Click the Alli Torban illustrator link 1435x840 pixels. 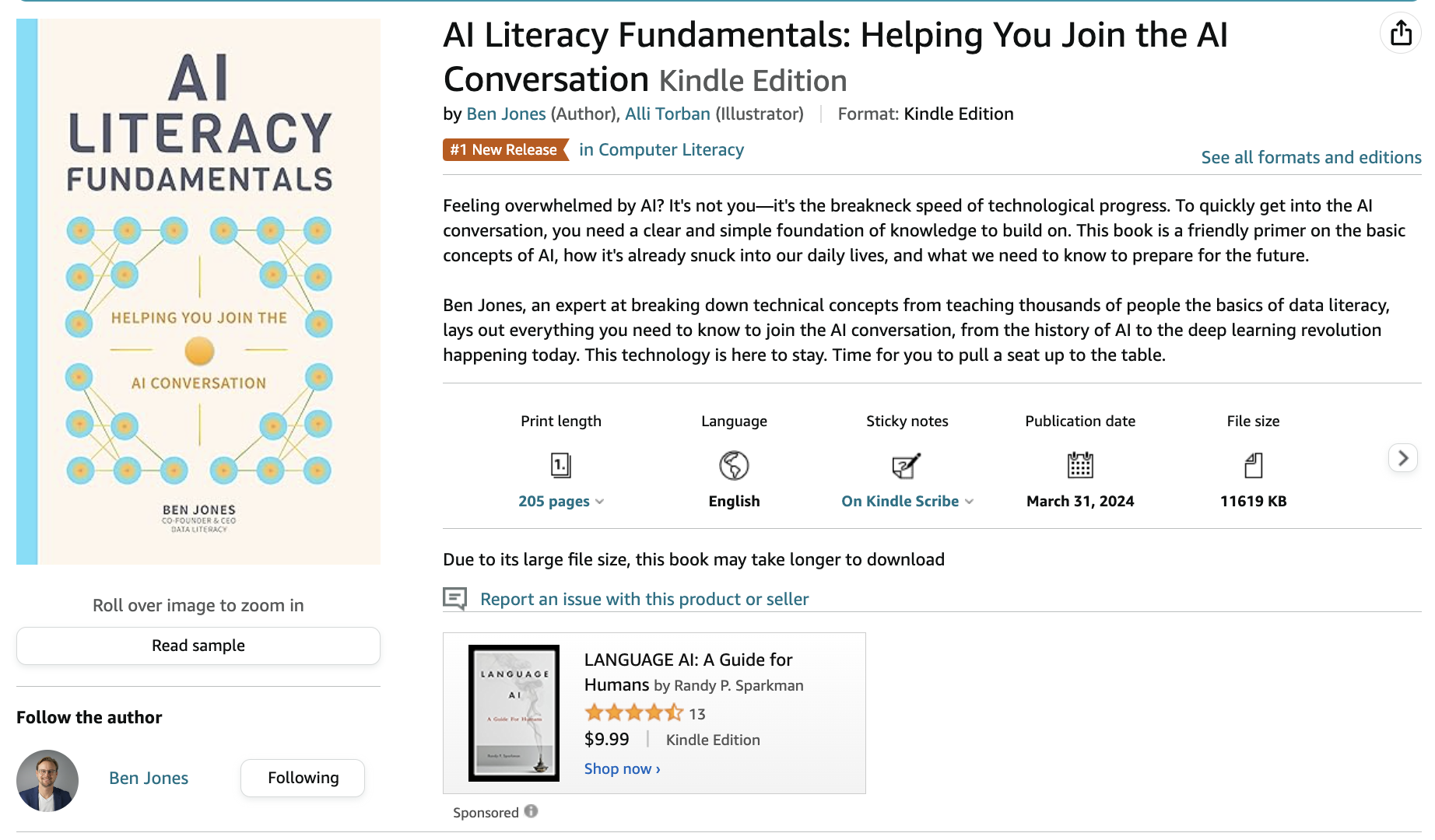coord(667,114)
